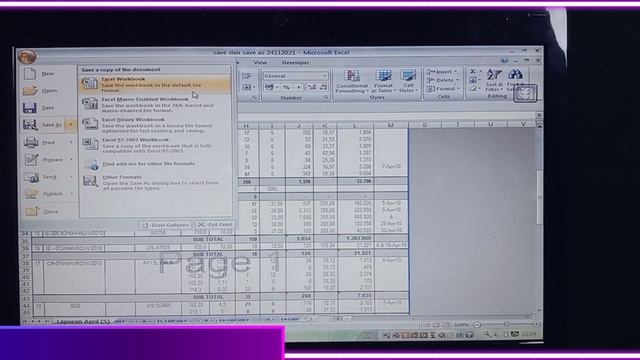Image resolution: width=640 pixels, height=360 pixels.
Task: Open Conditional Formatting menu
Action: coord(352,82)
